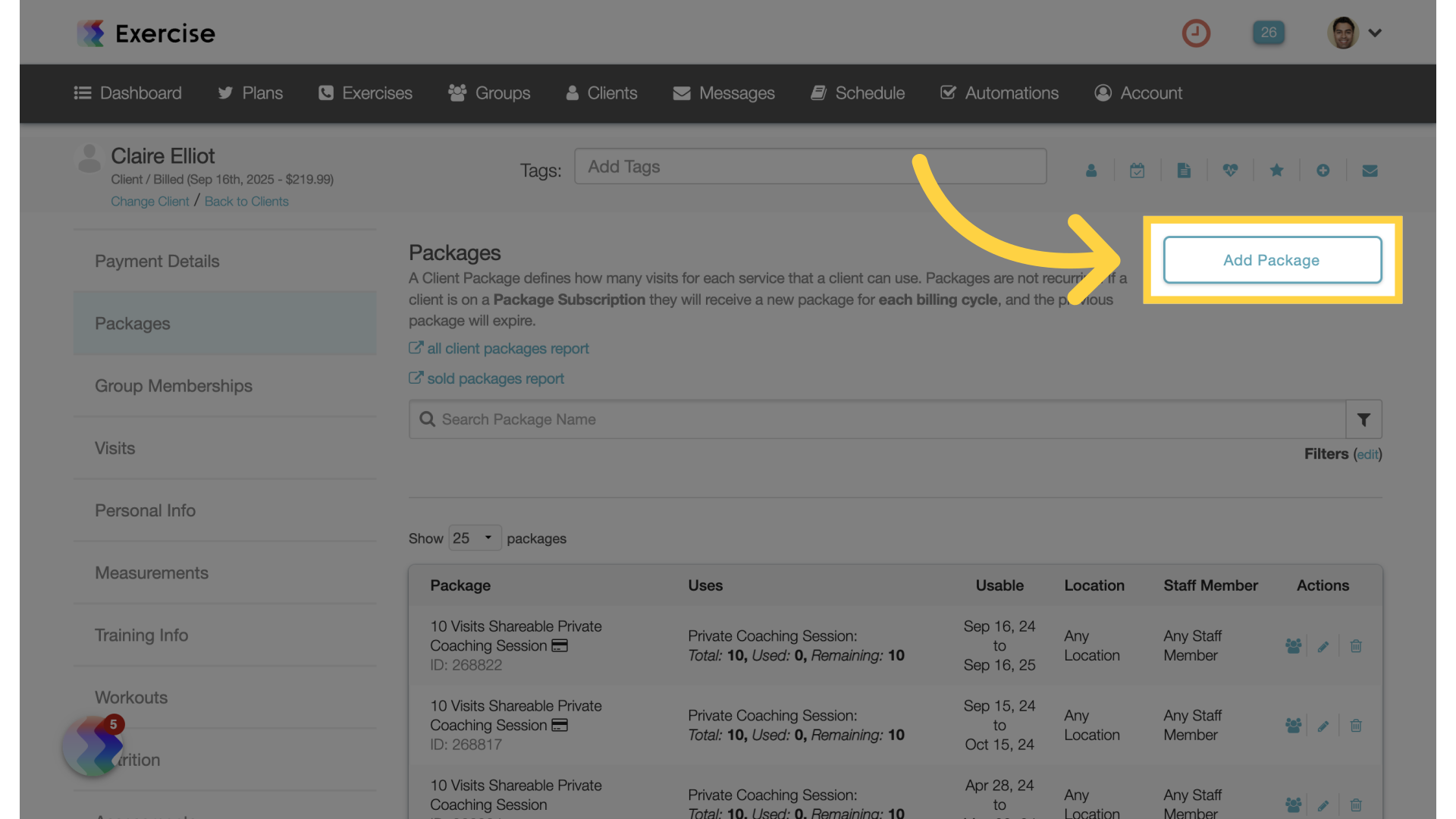Open the client profile person icon
The width and height of the screenshot is (1456, 819).
1091,171
